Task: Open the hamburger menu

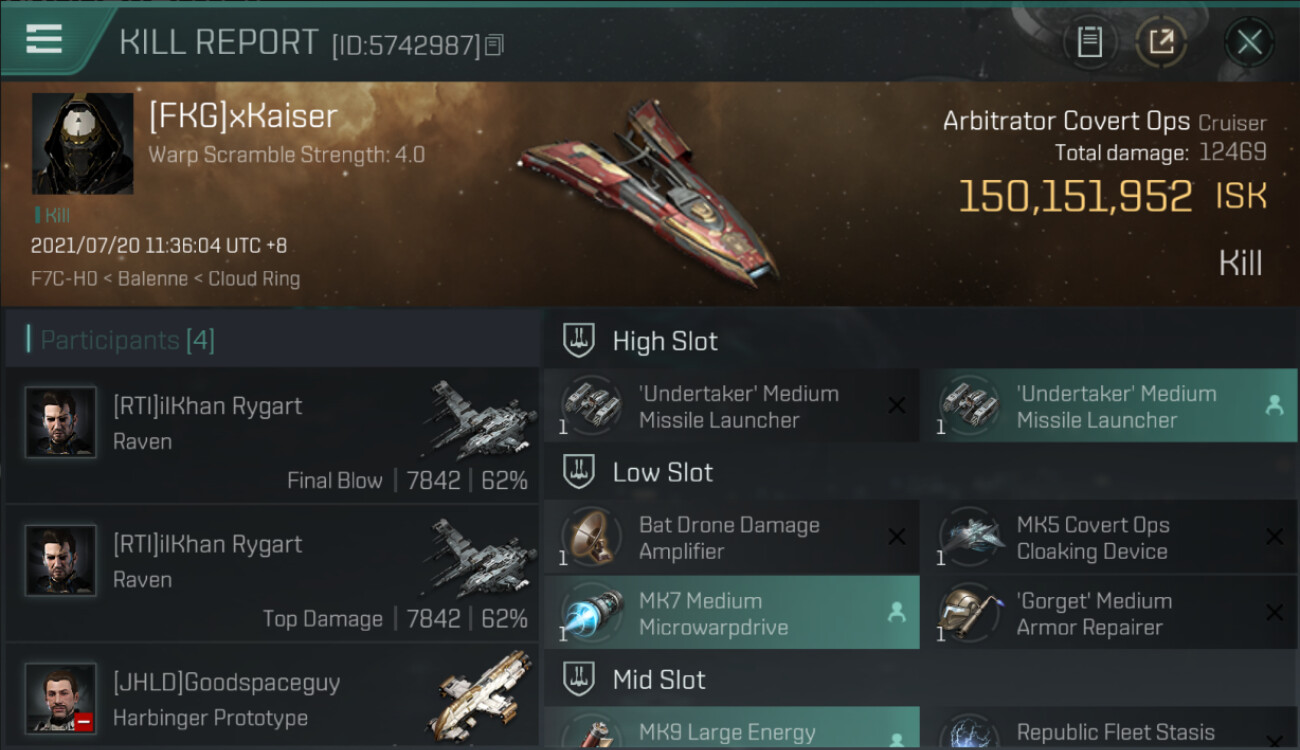Action: pos(44,38)
